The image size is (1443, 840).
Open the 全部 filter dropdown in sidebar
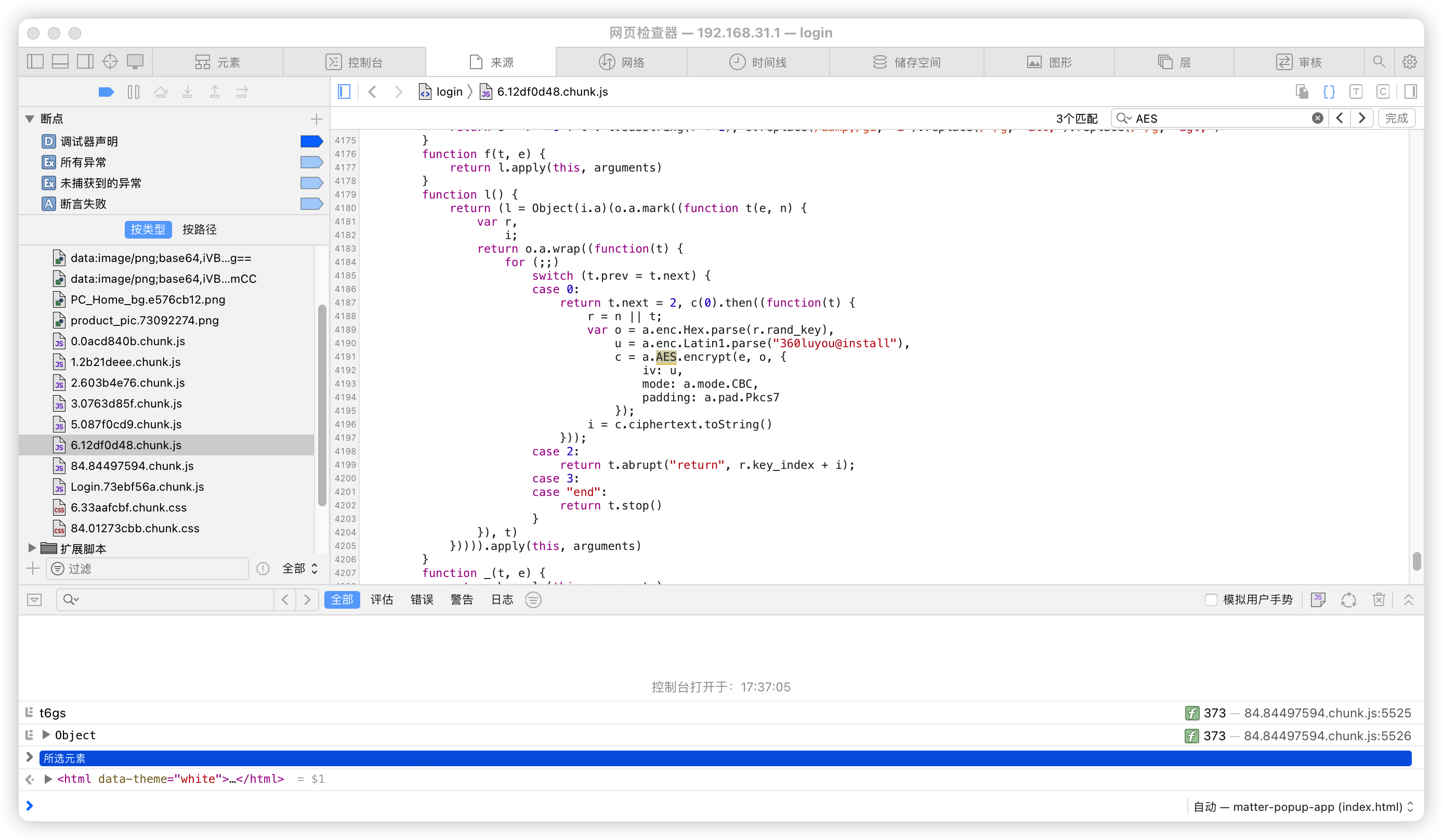[300, 568]
